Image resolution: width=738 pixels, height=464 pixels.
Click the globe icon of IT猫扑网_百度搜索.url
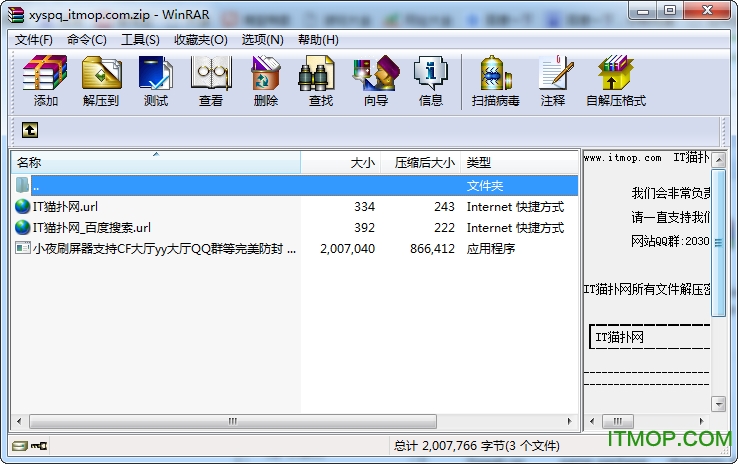point(23,227)
